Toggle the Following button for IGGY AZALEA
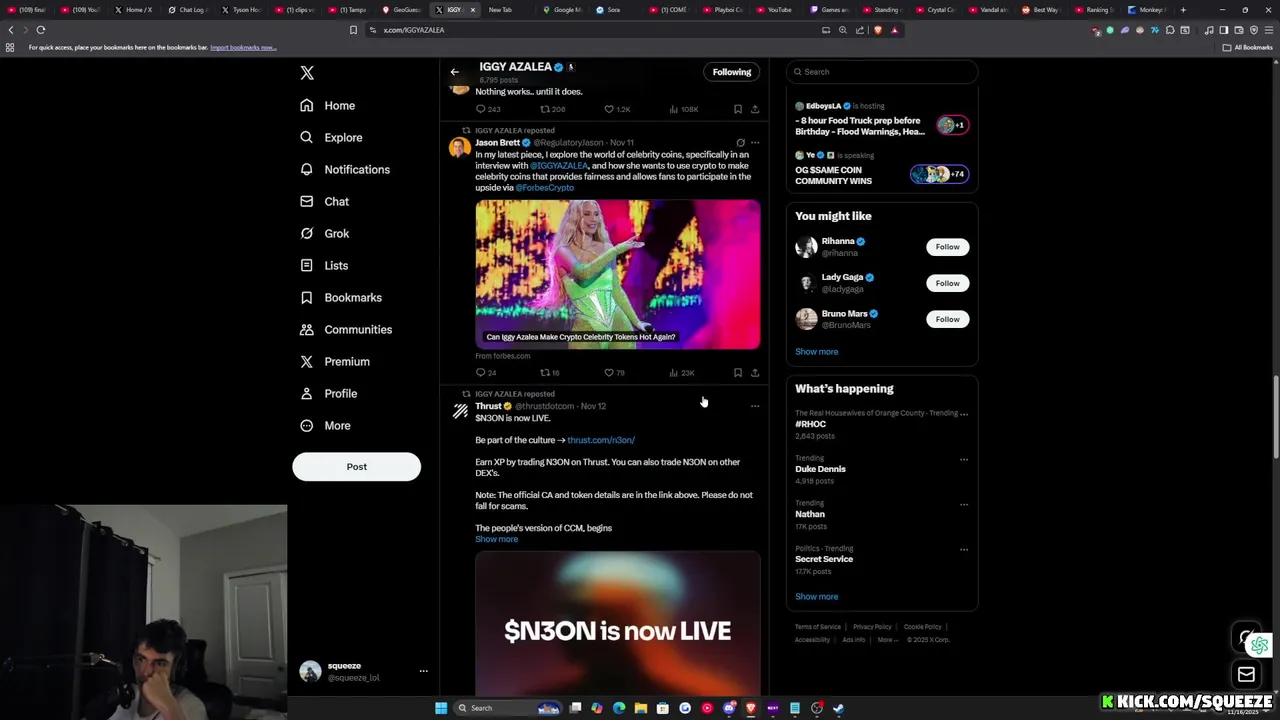Image resolution: width=1280 pixels, height=720 pixels. 732,72
